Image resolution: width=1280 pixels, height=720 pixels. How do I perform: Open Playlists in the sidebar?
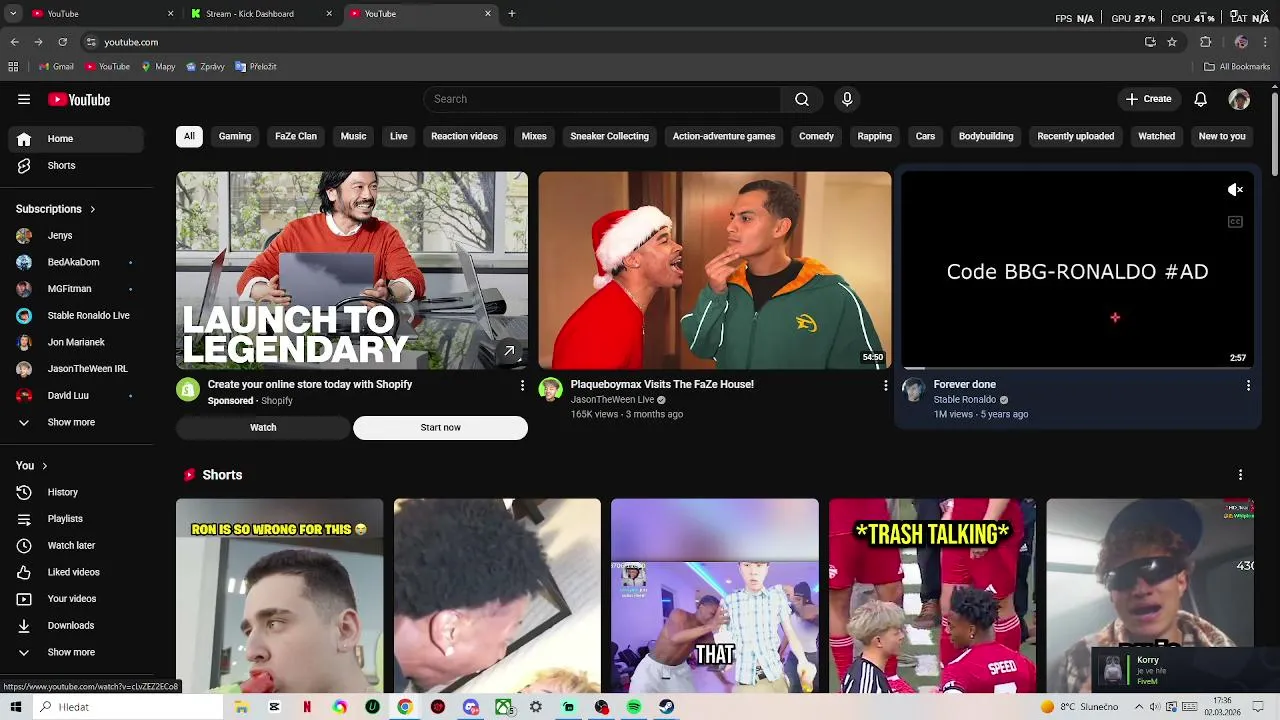(x=76, y=519)
